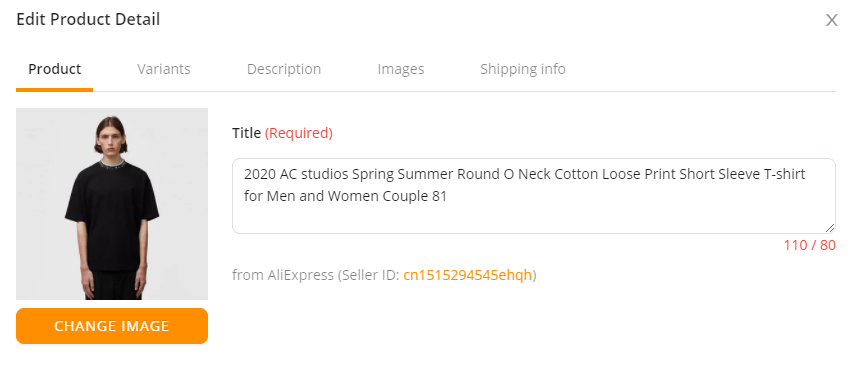Click the black T-shirt in the product photo
The height and width of the screenshot is (365, 853).
tap(112, 215)
